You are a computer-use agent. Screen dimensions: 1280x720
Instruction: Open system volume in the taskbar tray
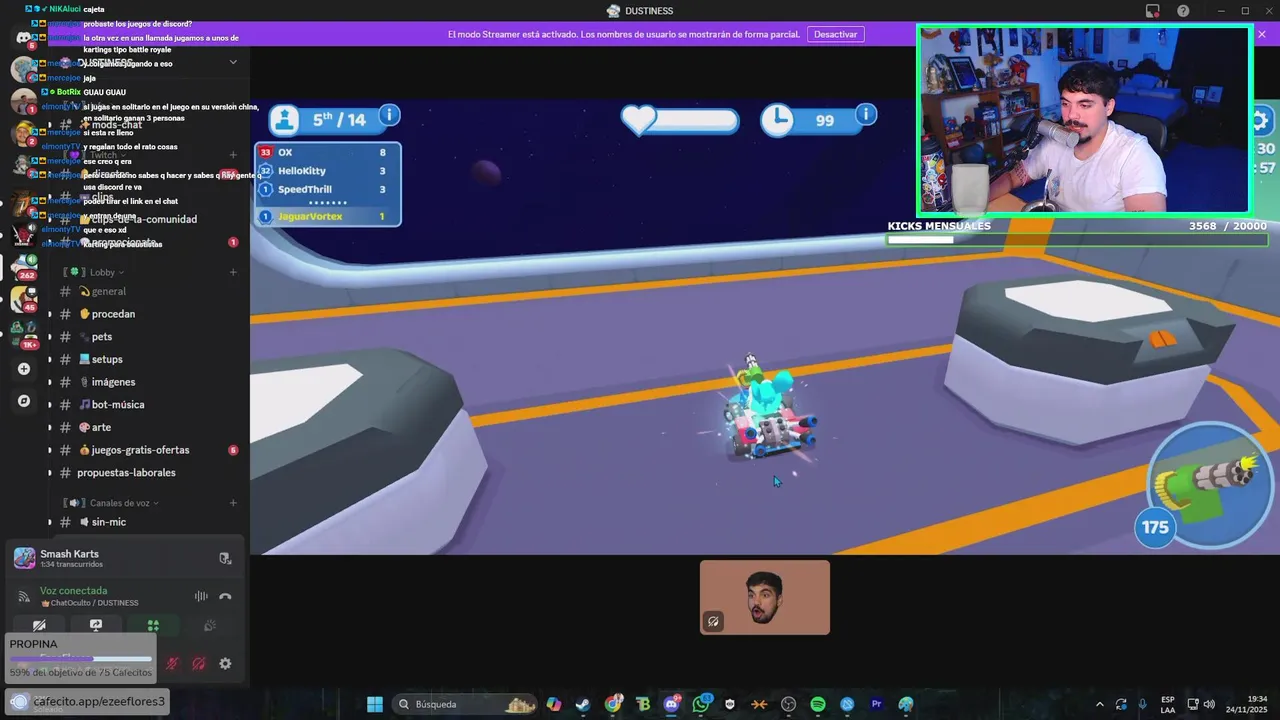click(1209, 704)
